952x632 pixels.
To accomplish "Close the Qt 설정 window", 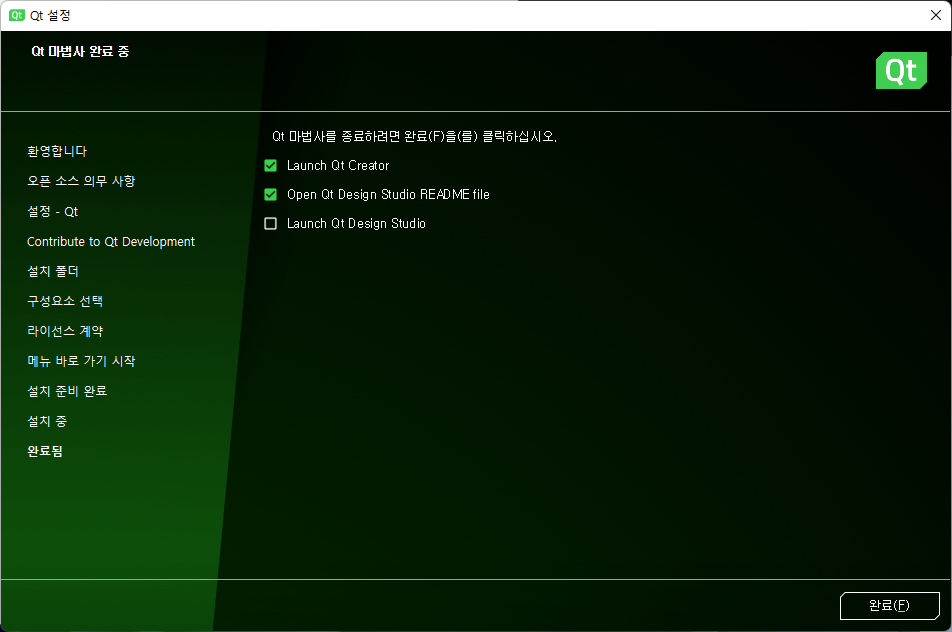I will tap(936, 15).
